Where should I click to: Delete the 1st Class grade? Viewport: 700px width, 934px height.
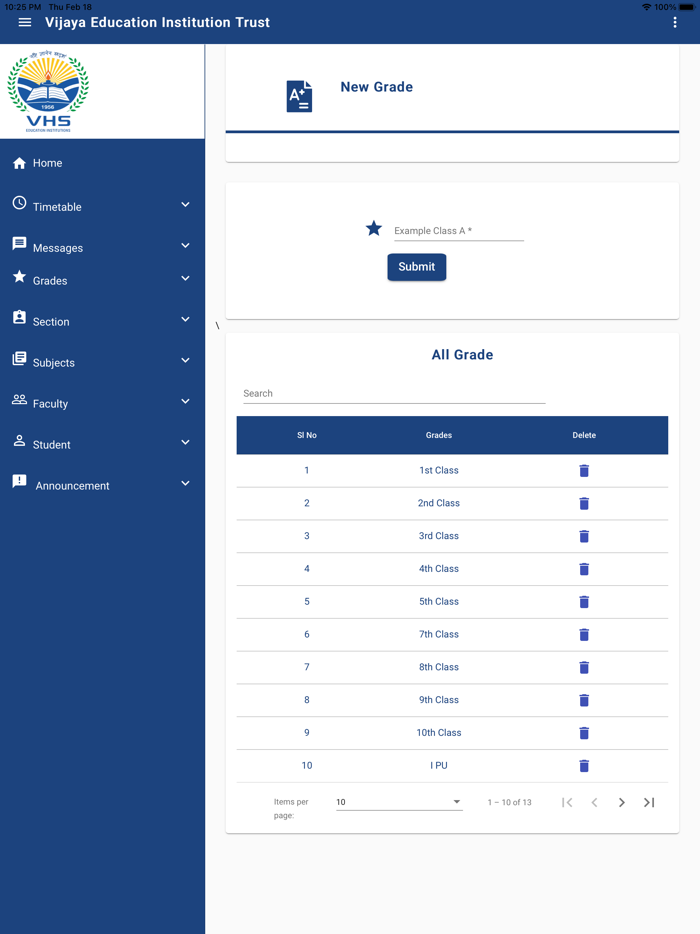584,471
